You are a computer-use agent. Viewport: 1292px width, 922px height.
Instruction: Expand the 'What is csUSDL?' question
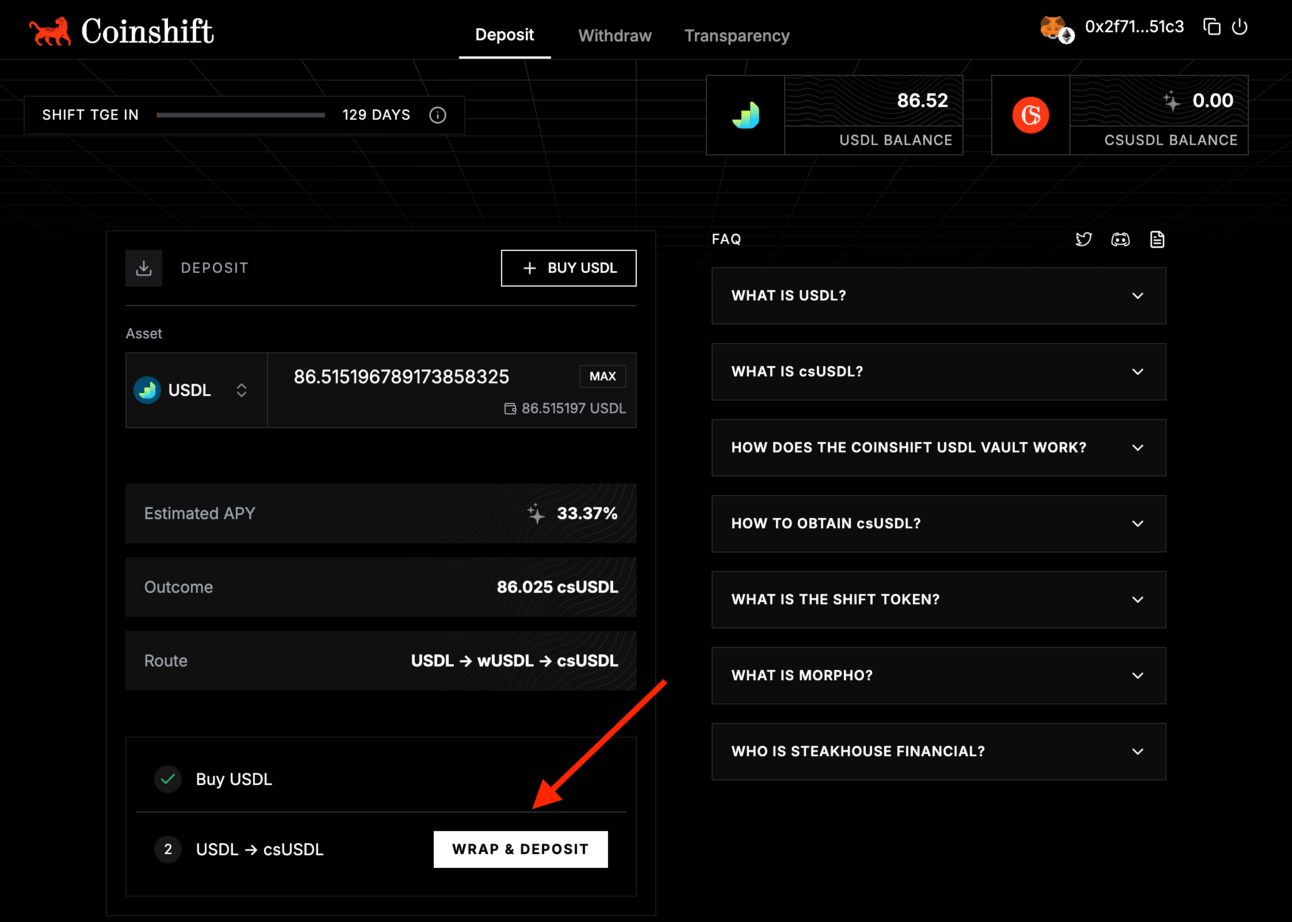[x=939, y=372]
